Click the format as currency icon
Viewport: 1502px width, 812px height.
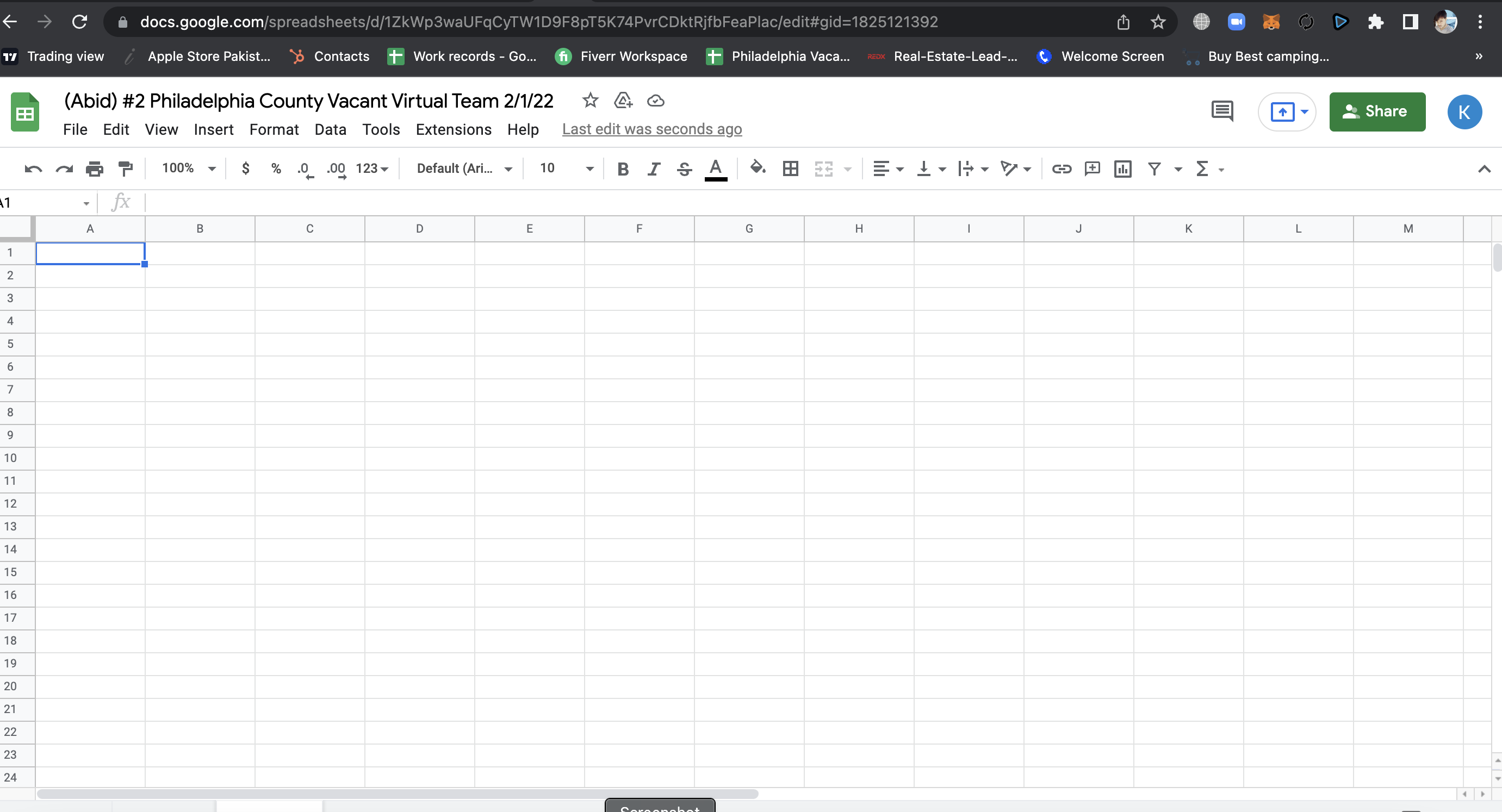[x=245, y=169]
